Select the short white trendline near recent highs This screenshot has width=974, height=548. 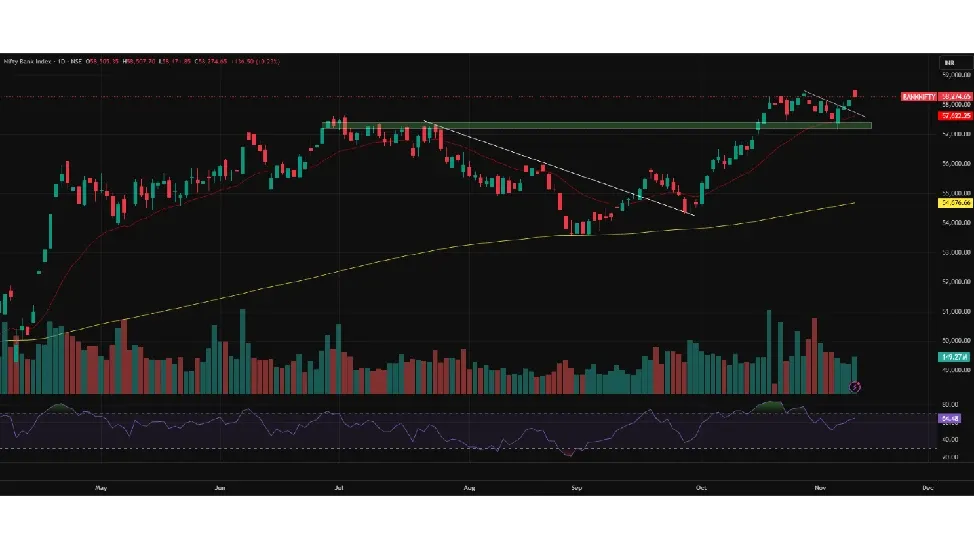point(835,105)
